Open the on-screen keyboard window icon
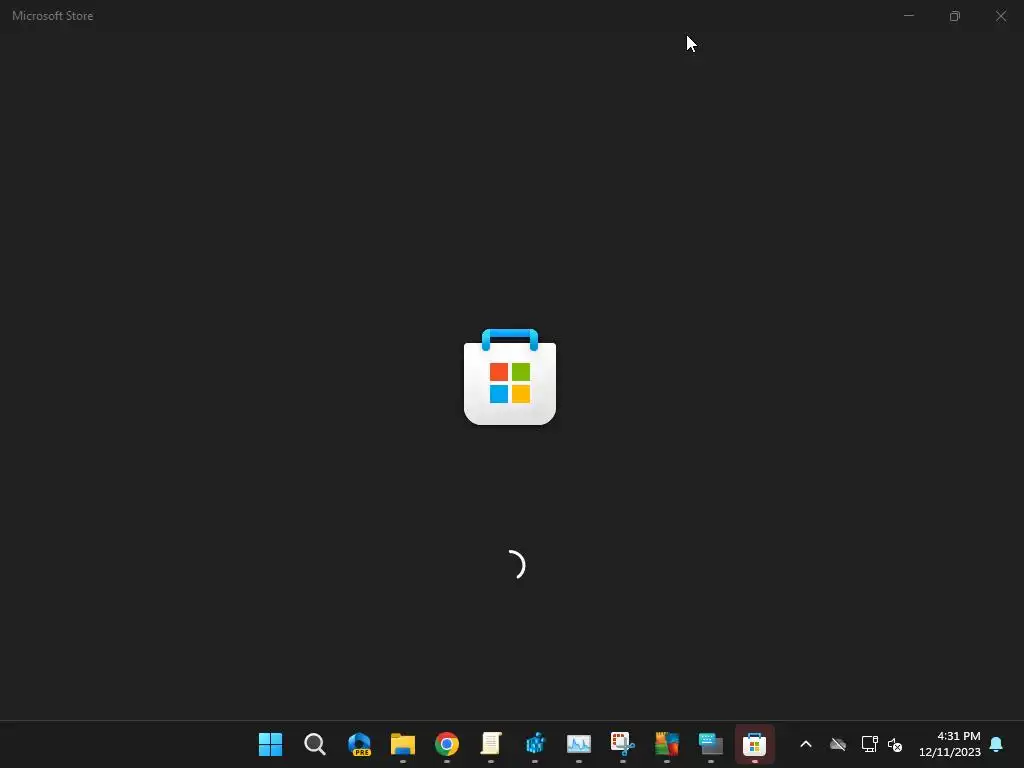 tap(711, 744)
